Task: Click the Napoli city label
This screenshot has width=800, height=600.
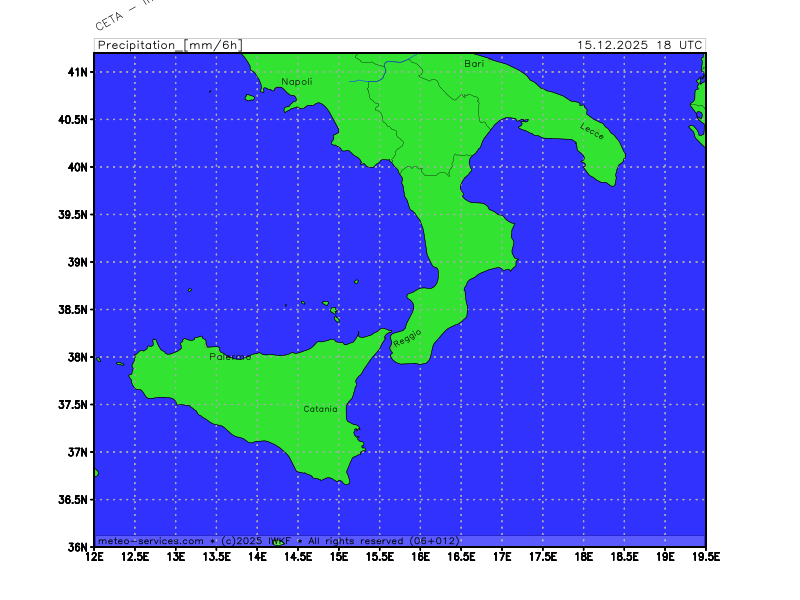Action: click(x=296, y=81)
